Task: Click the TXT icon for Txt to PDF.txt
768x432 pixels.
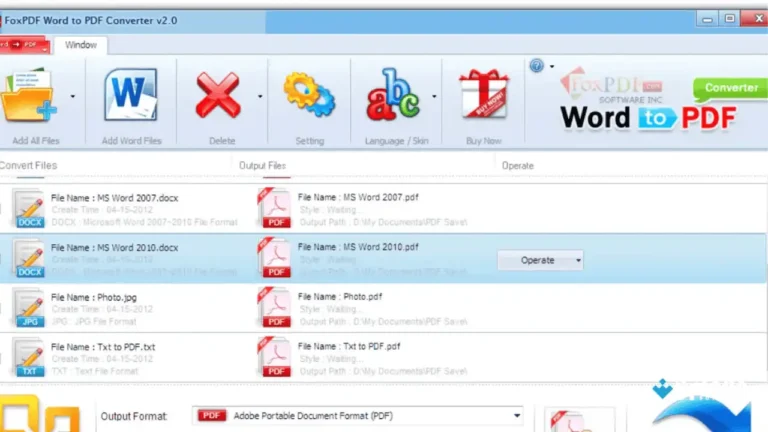Action: (x=28, y=358)
